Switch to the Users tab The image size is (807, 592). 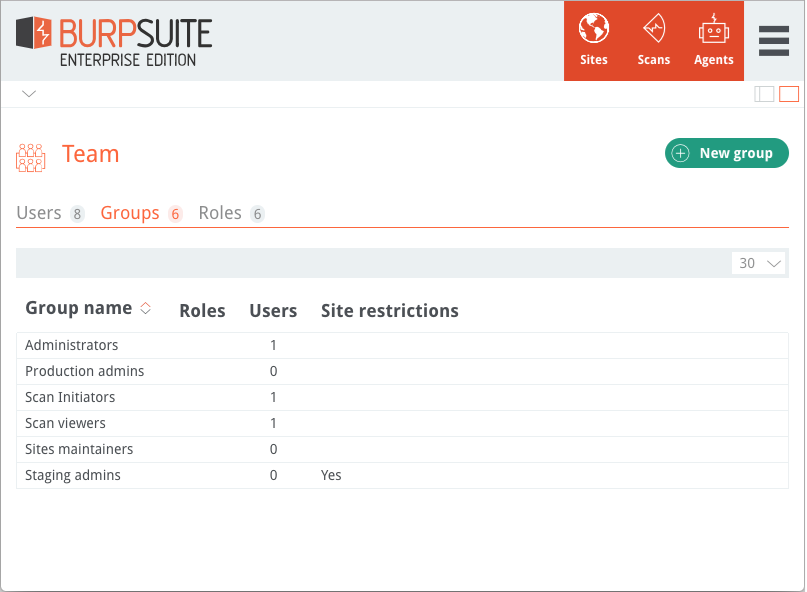(x=50, y=213)
